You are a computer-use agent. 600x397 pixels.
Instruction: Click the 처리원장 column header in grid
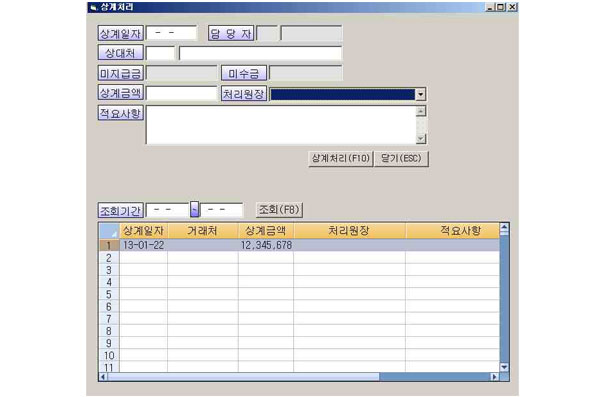pos(349,231)
